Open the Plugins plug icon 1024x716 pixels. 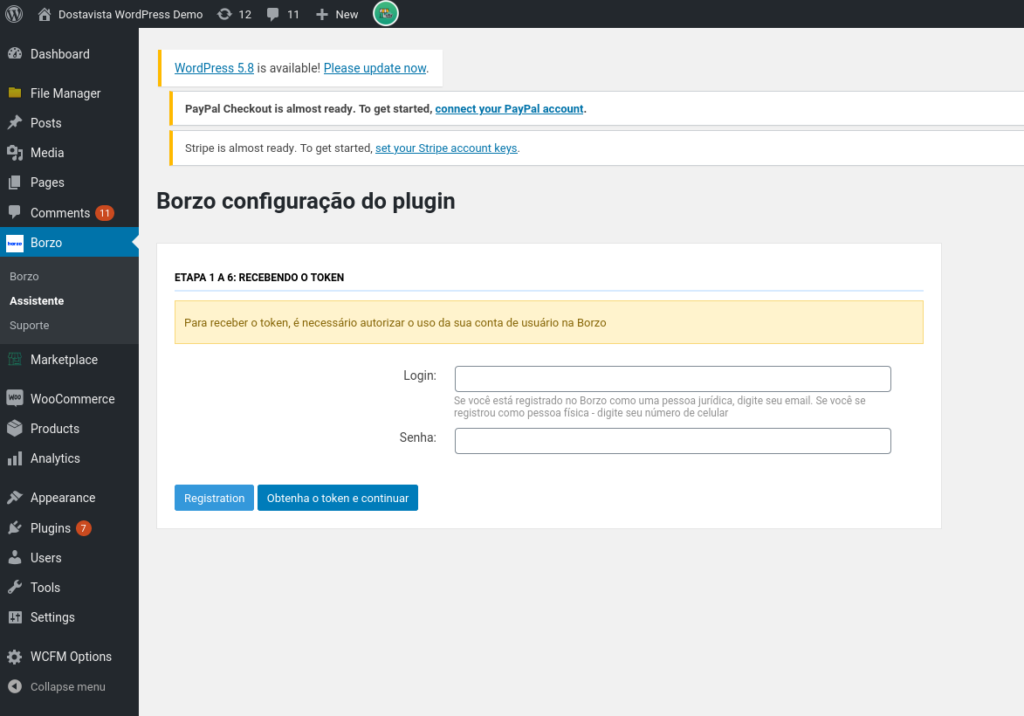(16, 527)
